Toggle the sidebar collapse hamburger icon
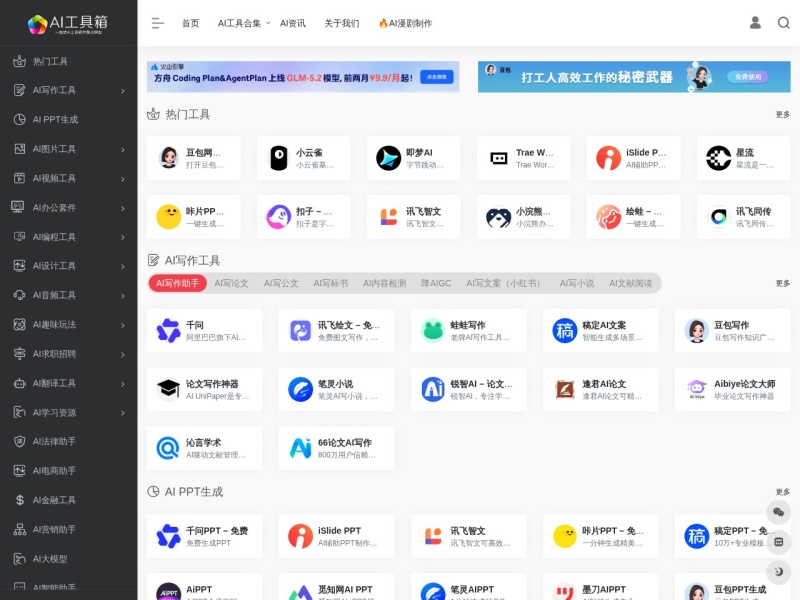Image resolution: width=800 pixels, height=600 pixels. click(158, 23)
